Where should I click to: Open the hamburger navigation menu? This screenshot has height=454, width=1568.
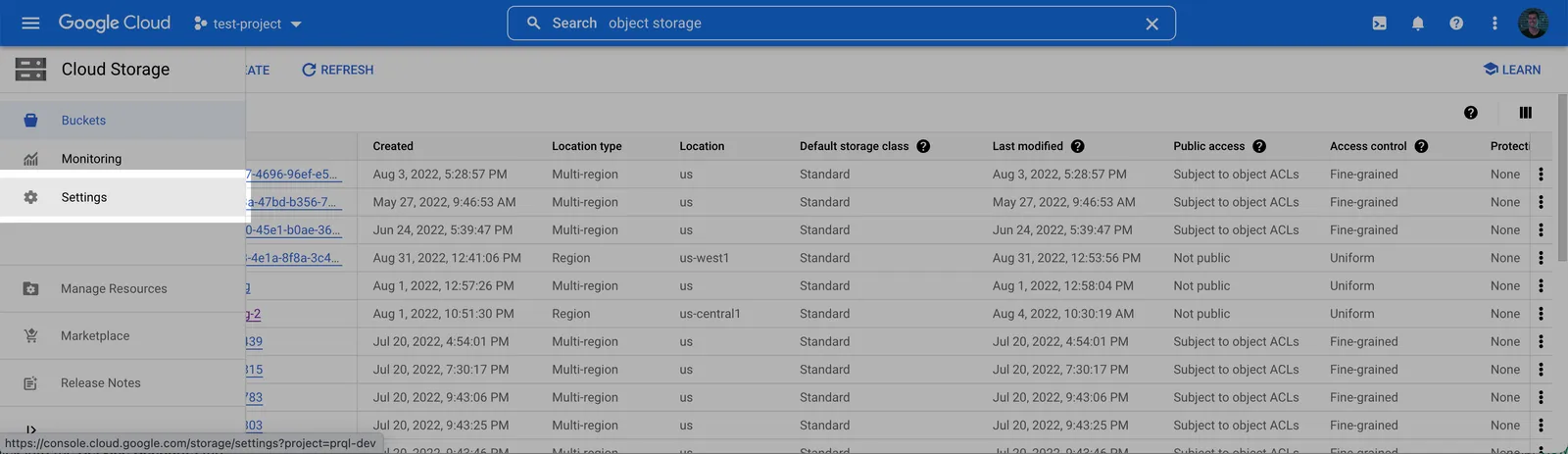[x=30, y=23]
